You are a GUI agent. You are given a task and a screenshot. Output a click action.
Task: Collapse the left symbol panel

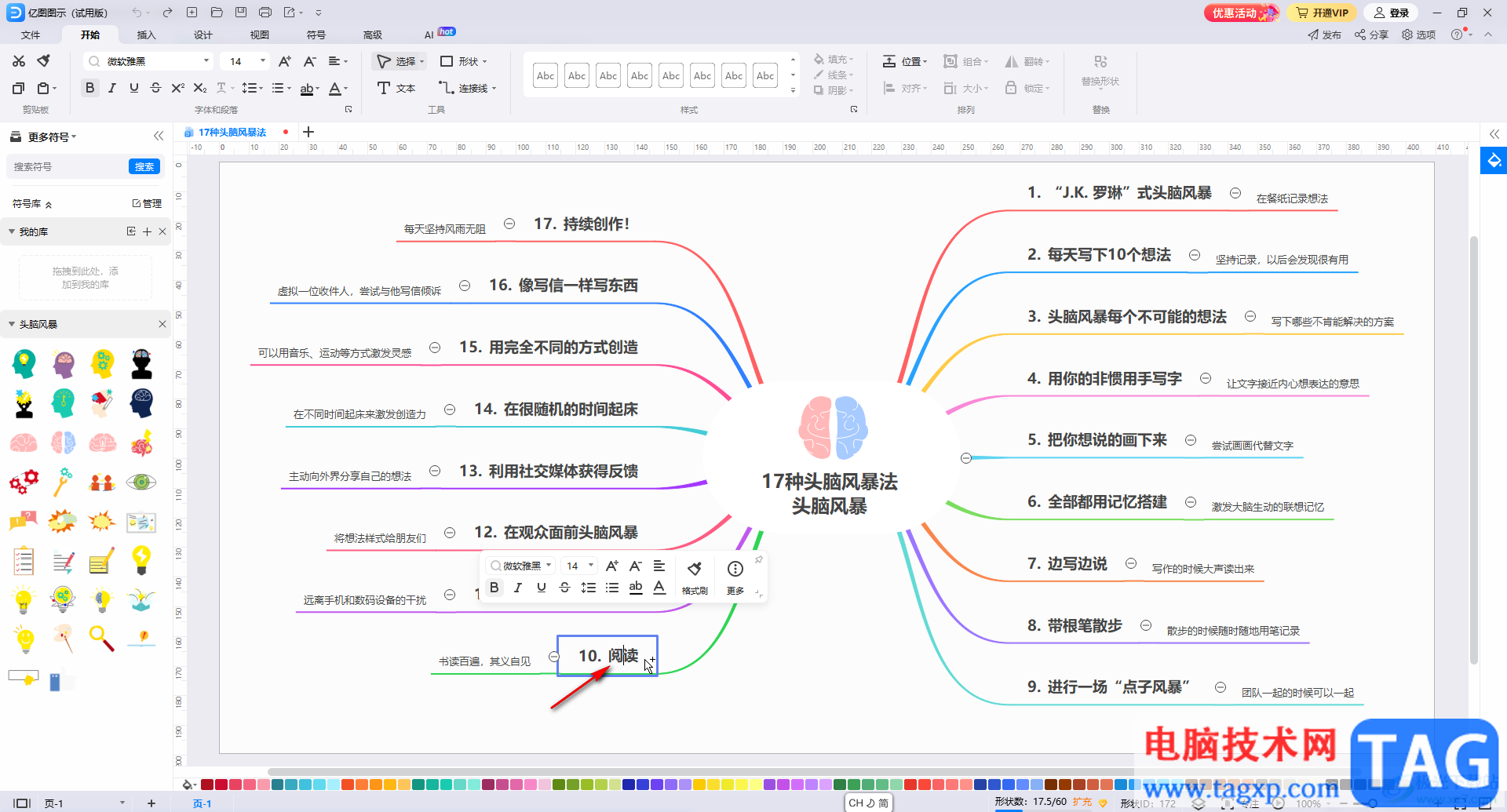tap(159, 136)
